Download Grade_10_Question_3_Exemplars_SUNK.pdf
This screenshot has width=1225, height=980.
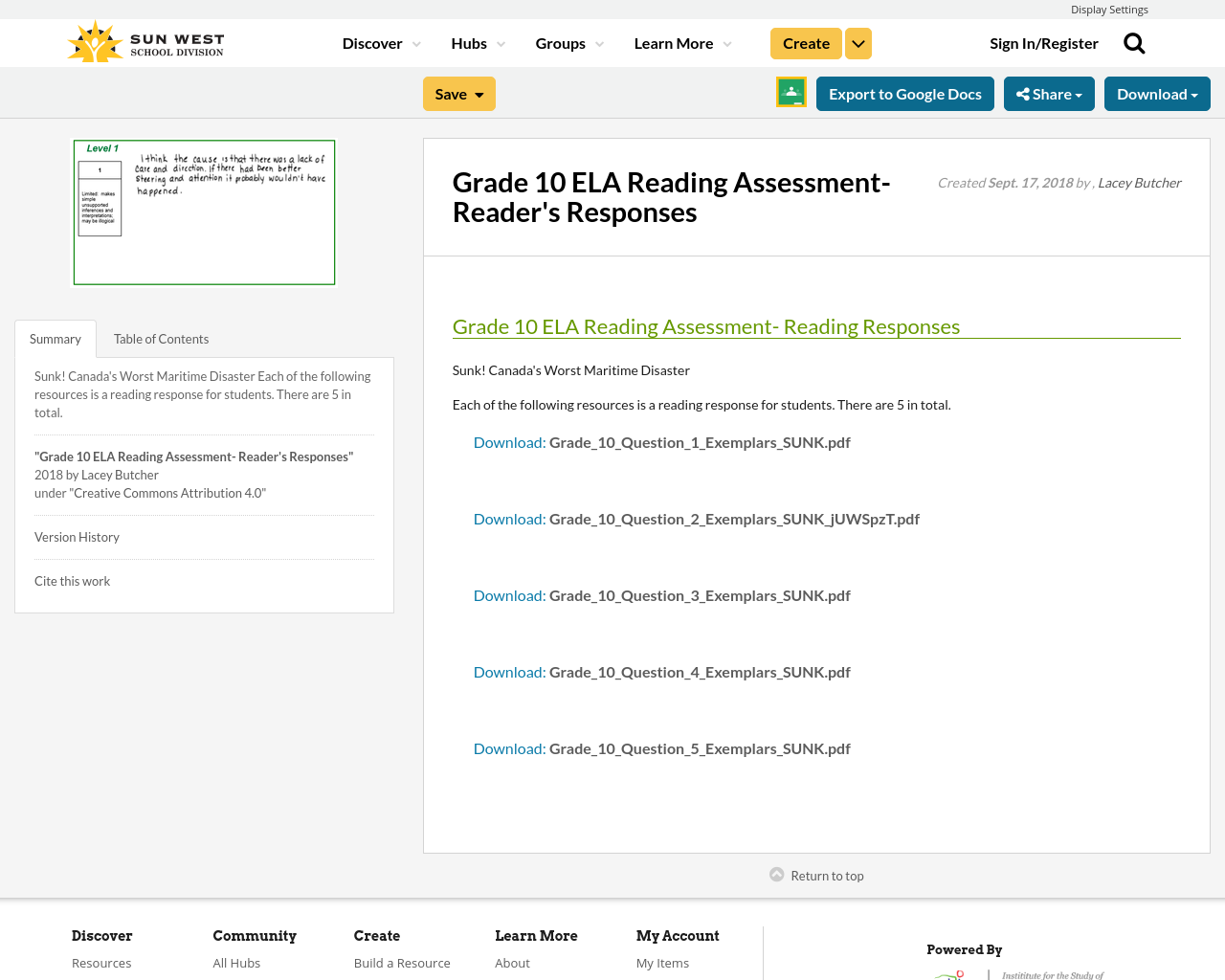coord(508,593)
